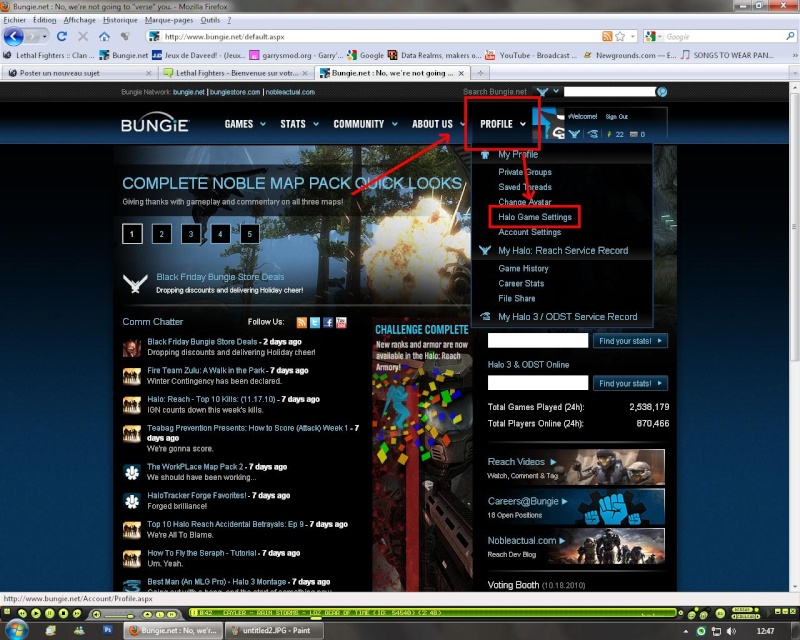Image resolution: width=800 pixels, height=640 pixels.
Task: Open Reach Videos banner
Action: [576, 467]
